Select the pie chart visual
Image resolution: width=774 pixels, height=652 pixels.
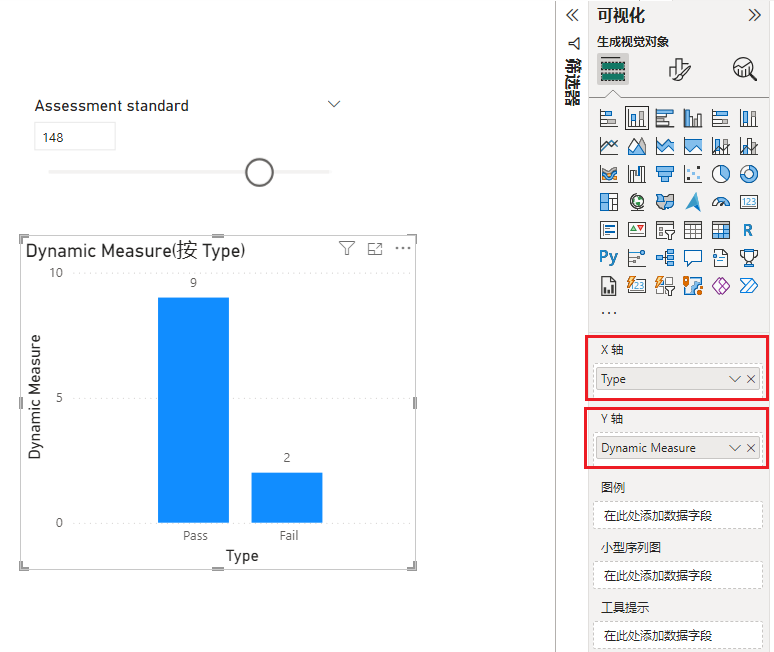[721, 174]
